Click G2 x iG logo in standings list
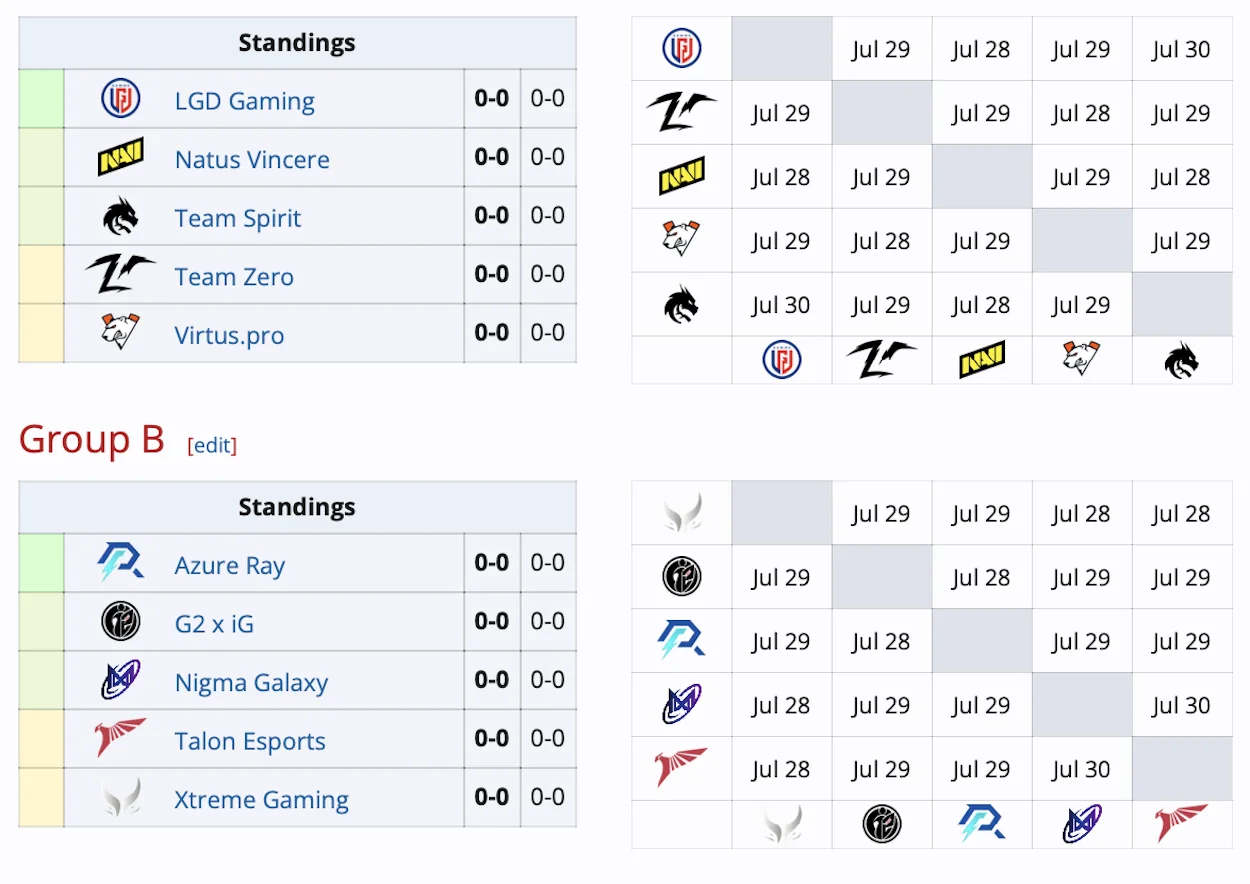The image size is (1250, 884). [120, 622]
